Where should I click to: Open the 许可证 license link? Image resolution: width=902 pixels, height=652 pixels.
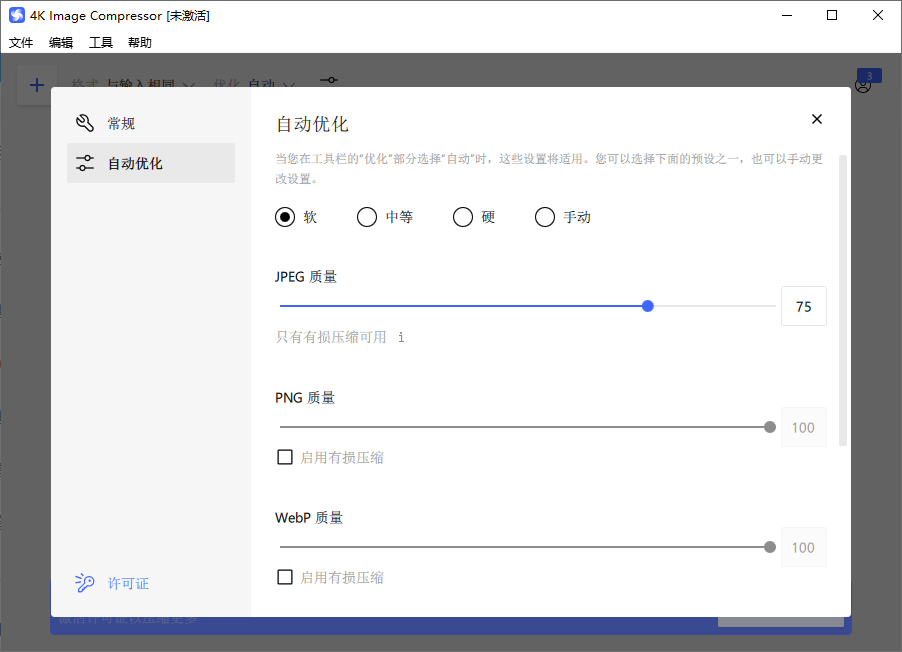128,584
